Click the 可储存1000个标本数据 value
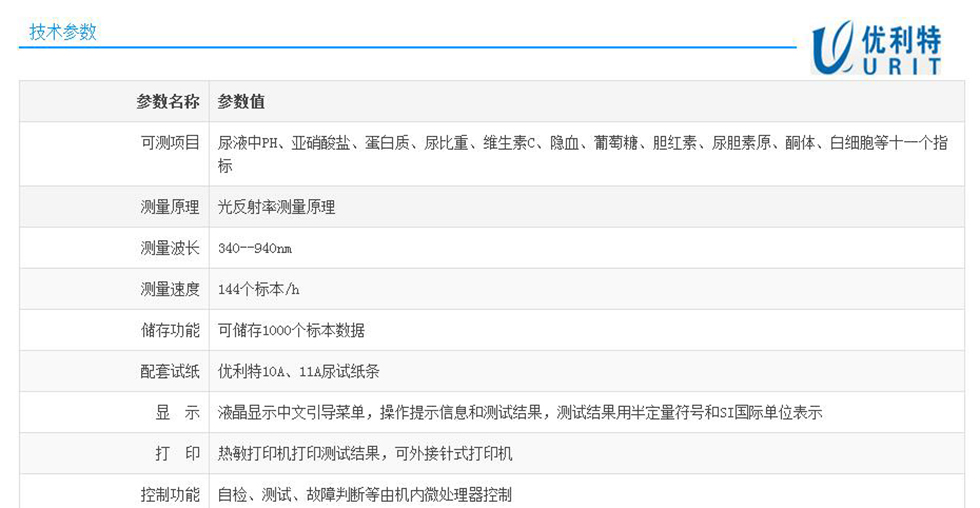The width and height of the screenshot is (980, 508). pyautogui.click(x=291, y=330)
